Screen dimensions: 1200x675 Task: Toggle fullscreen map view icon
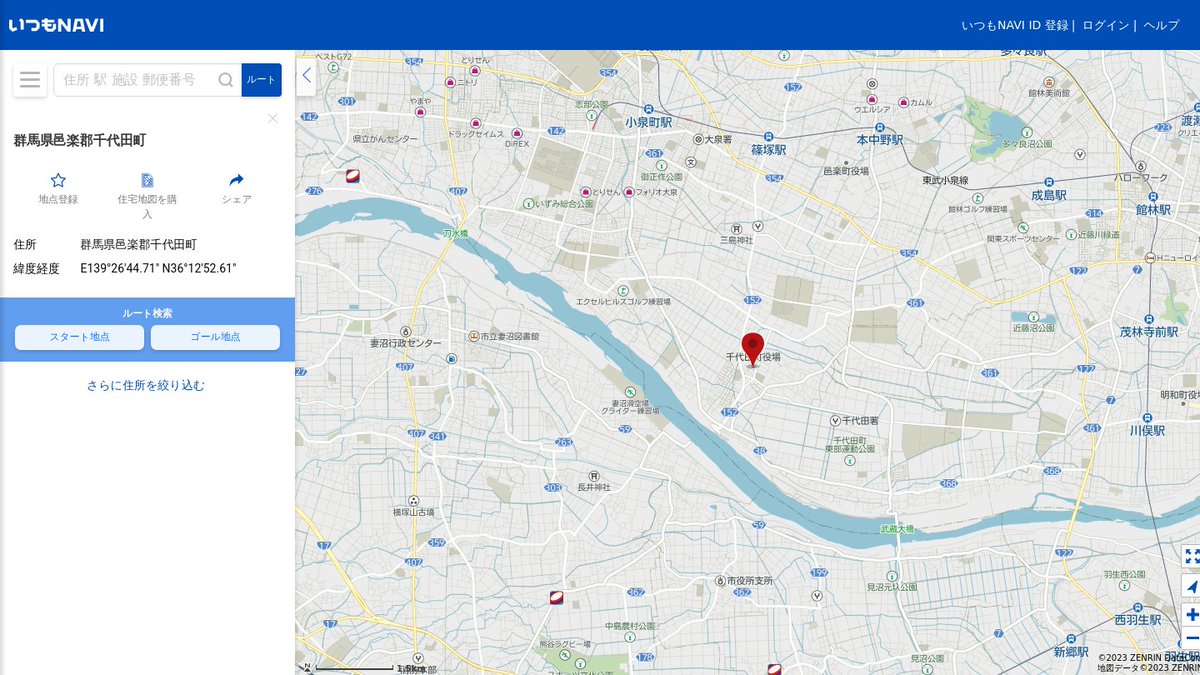coord(1191,556)
